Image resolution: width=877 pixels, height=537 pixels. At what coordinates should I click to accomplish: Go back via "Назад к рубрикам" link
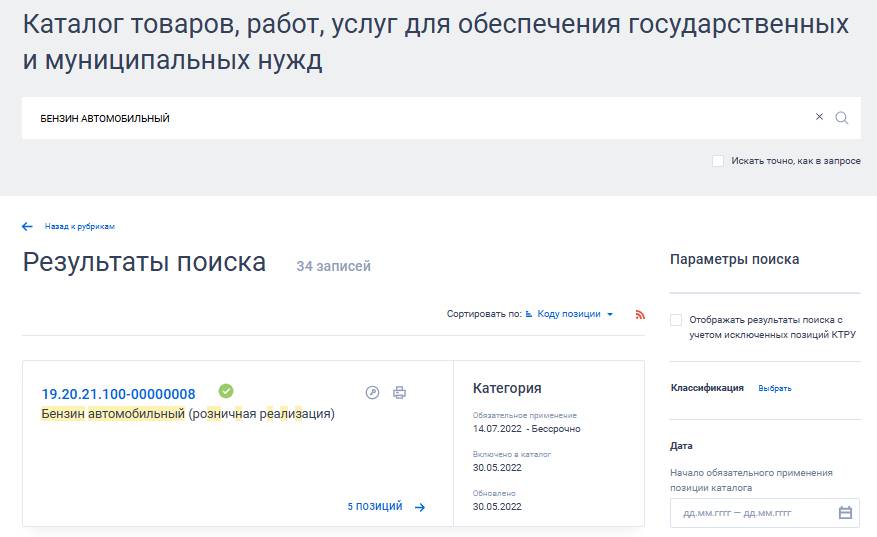click(79, 227)
